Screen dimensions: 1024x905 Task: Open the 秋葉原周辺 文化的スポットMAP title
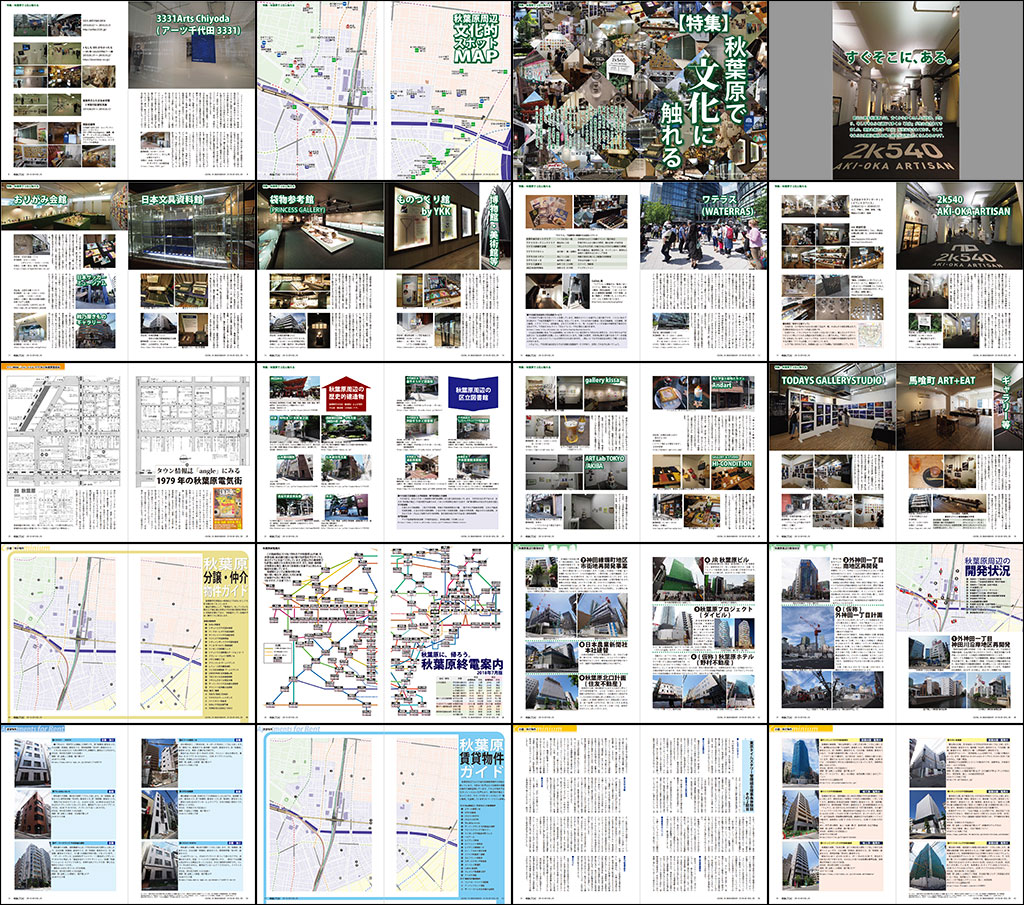[x=476, y=38]
